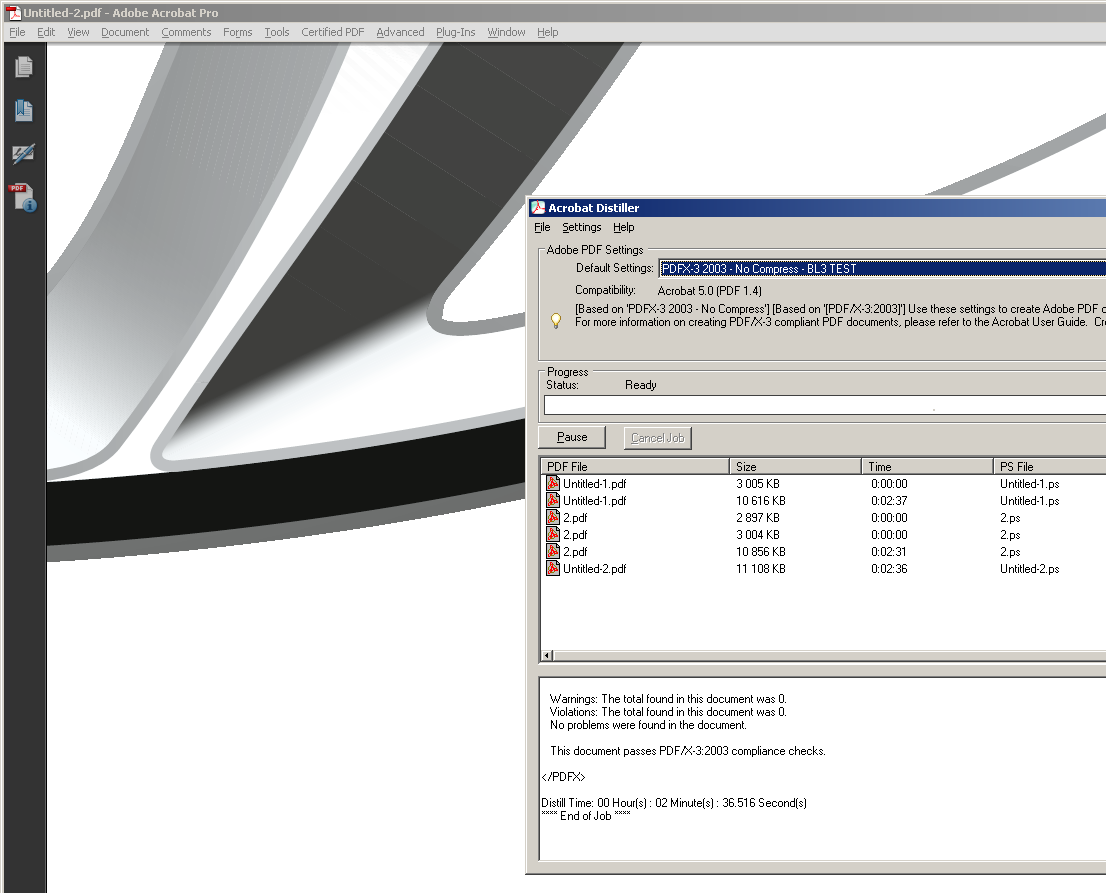Select the Untitled-2.pdf job name
The width and height of the screenshot is (1106, 893).
coord(595,569)
